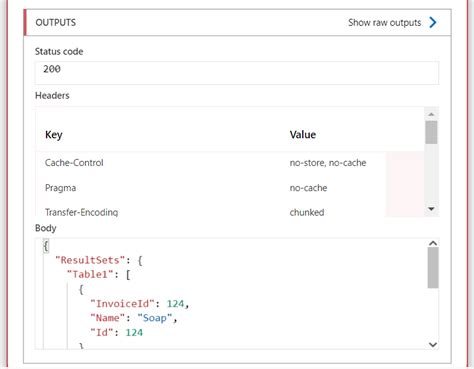Click the Body panel scroll-up chevron
474x369 pixels.
click(x=433, y=243)
